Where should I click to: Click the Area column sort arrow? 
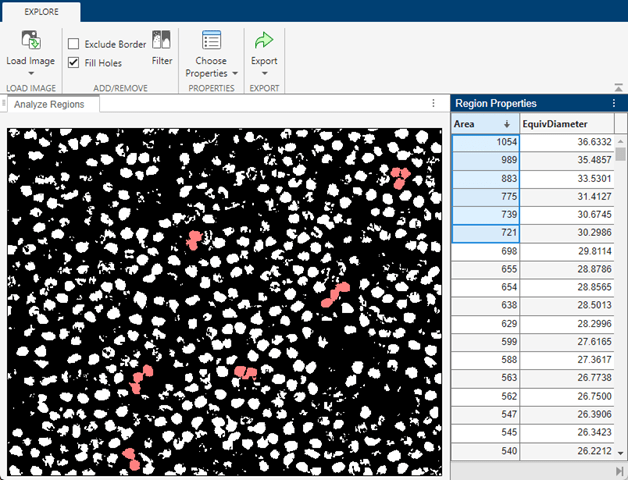point(507,124)
